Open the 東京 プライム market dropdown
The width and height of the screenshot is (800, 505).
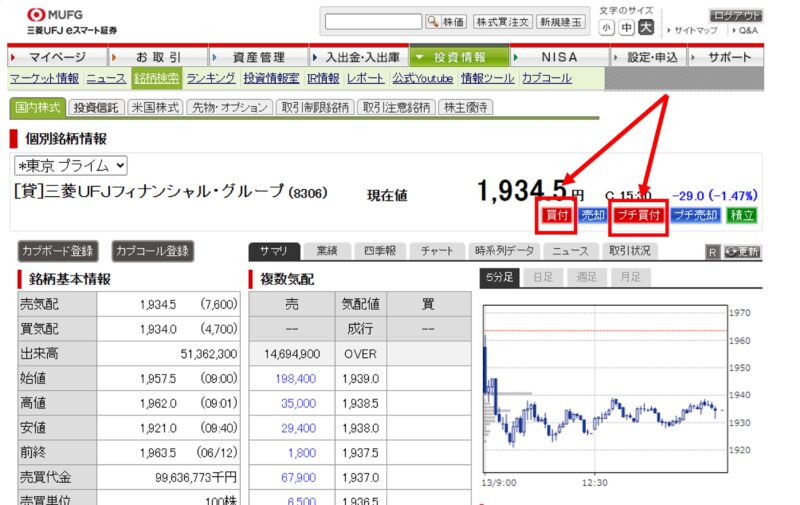(x=71, y=166)
